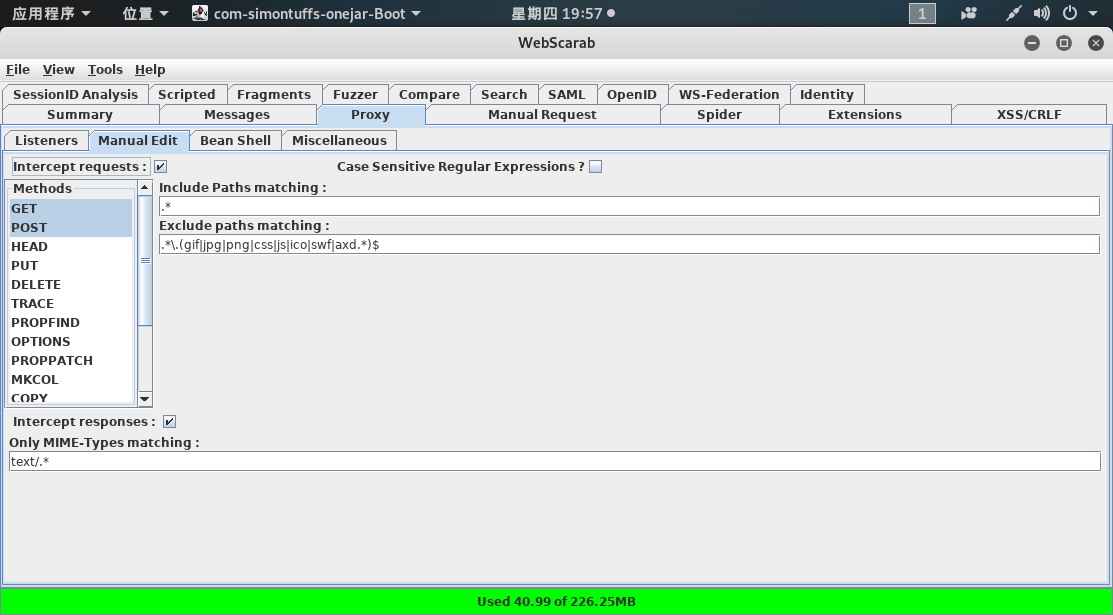This screenshot has height=615, width=1113.
Task: Switch to the SessionID Analysis tab
Action: point(75,94)
